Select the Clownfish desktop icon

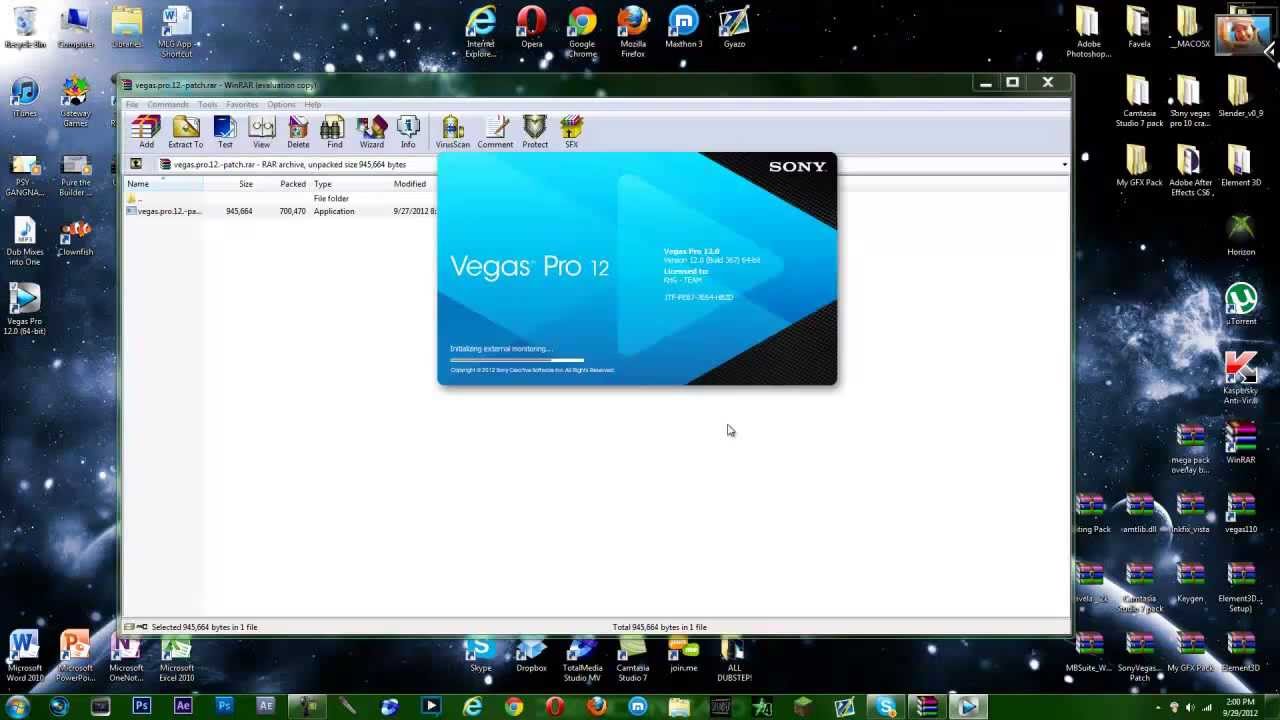click(x=75, y=239)
